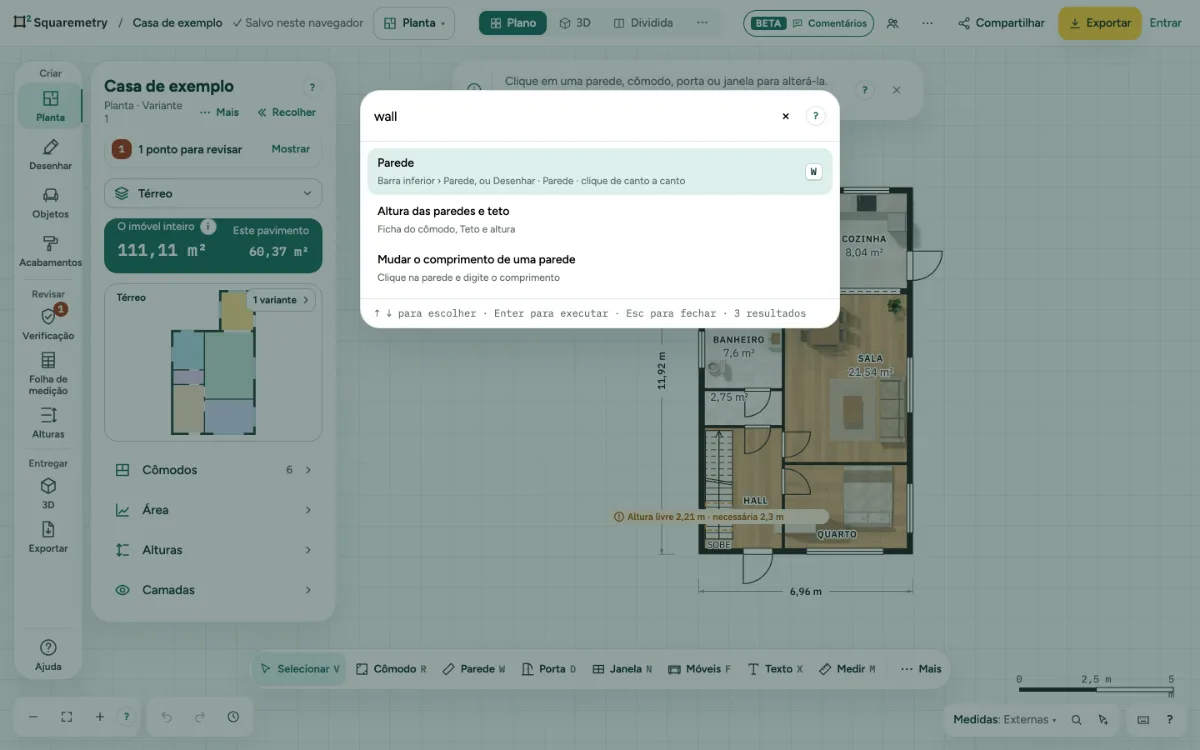Image resolution: width=1200 pixels, height=750 pixels.
Task: Switch to the Plano view
Action: point(513,23)
